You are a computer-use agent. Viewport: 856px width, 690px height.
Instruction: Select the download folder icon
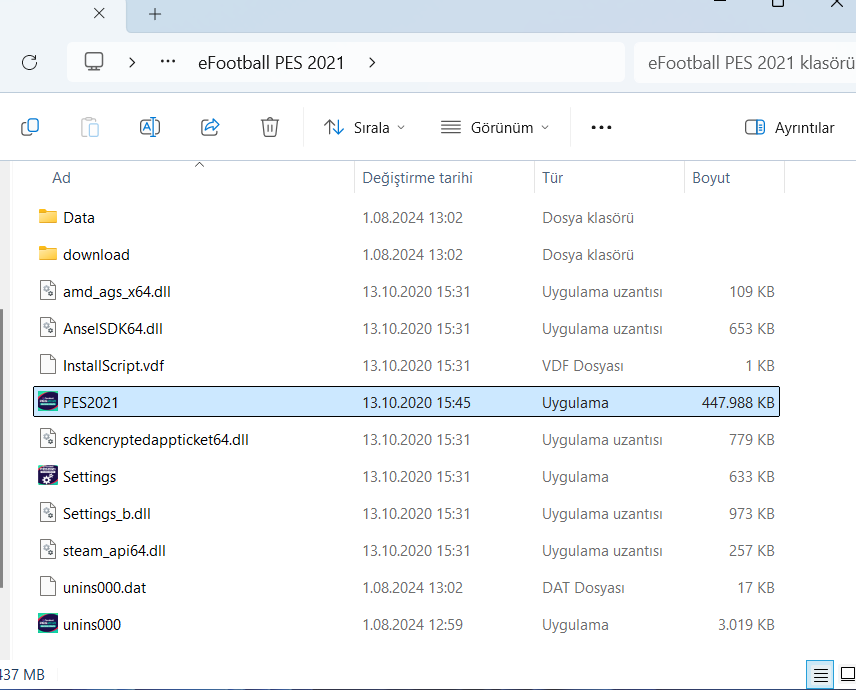[x=48, y=254]
